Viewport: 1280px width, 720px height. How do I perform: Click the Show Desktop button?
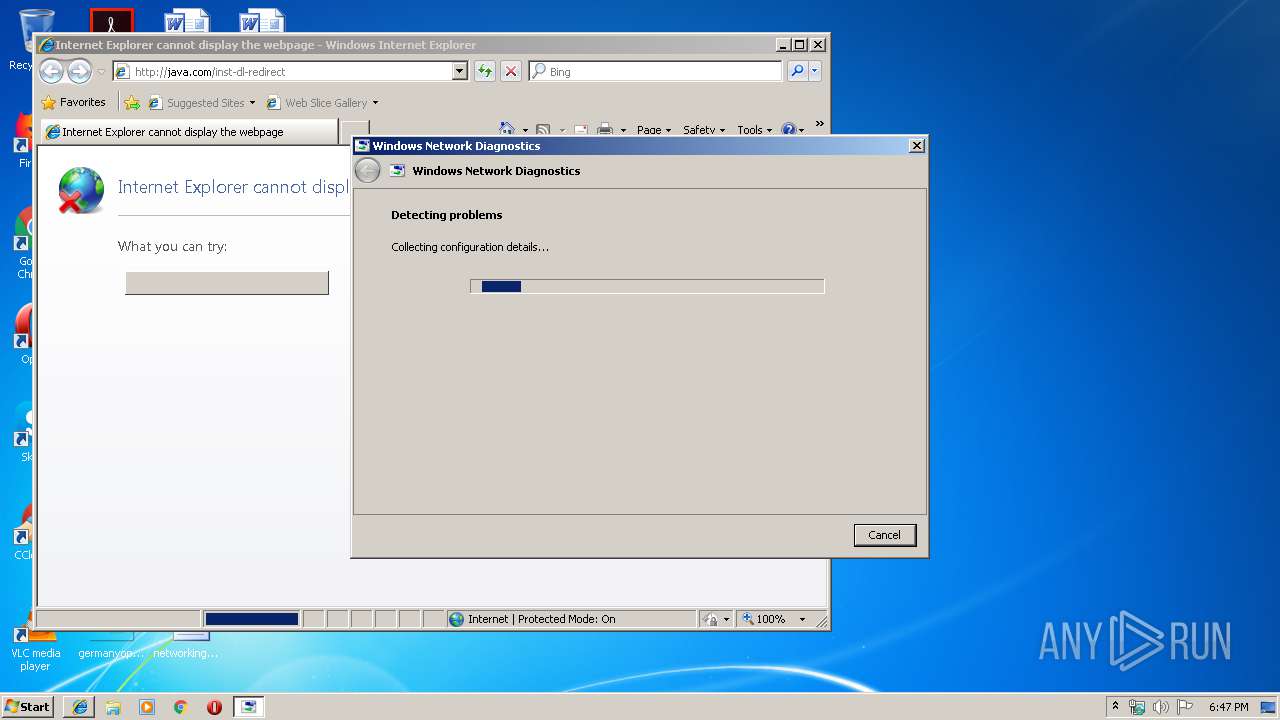pos(1268,707)
